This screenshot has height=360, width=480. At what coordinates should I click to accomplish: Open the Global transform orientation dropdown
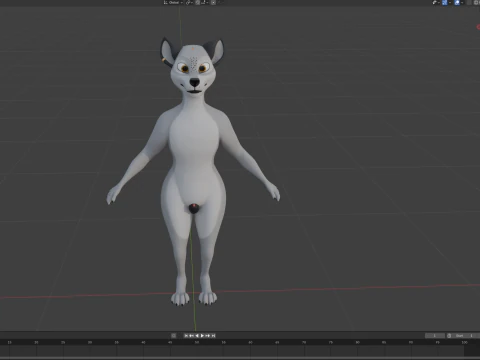pyautogui.click(x=173, y=2)
